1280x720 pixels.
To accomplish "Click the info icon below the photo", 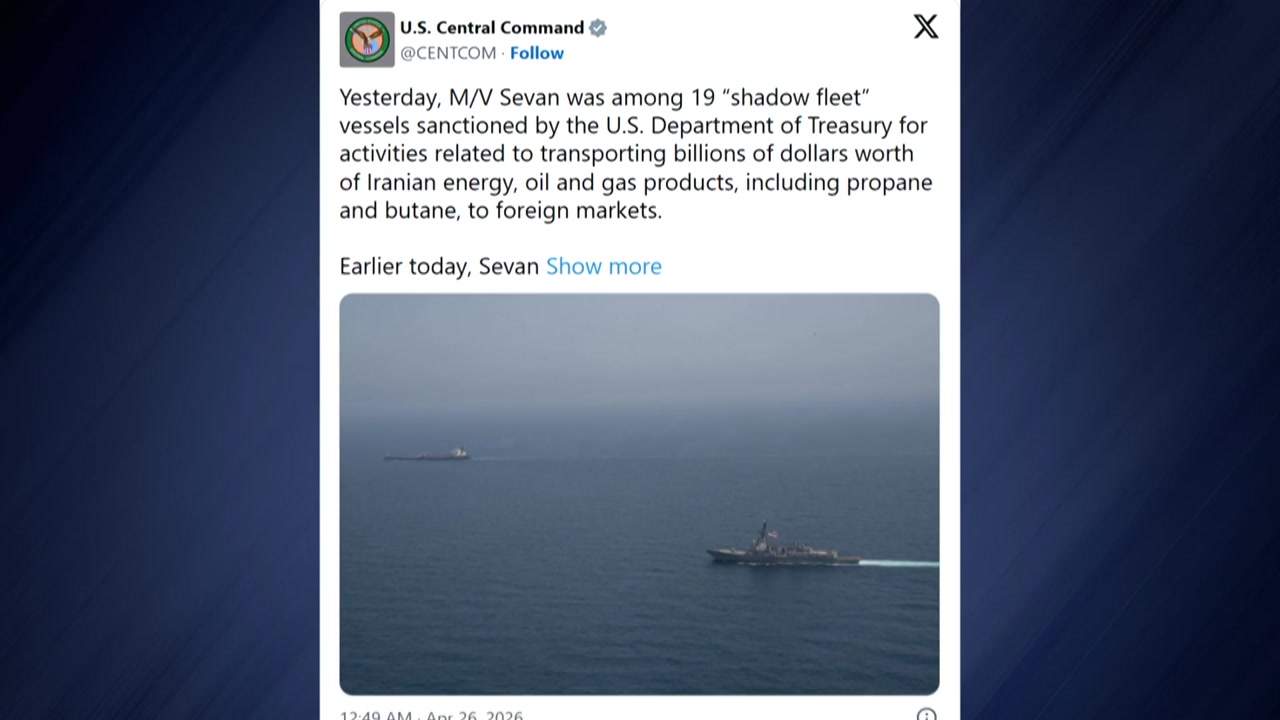I will [926, 714].
